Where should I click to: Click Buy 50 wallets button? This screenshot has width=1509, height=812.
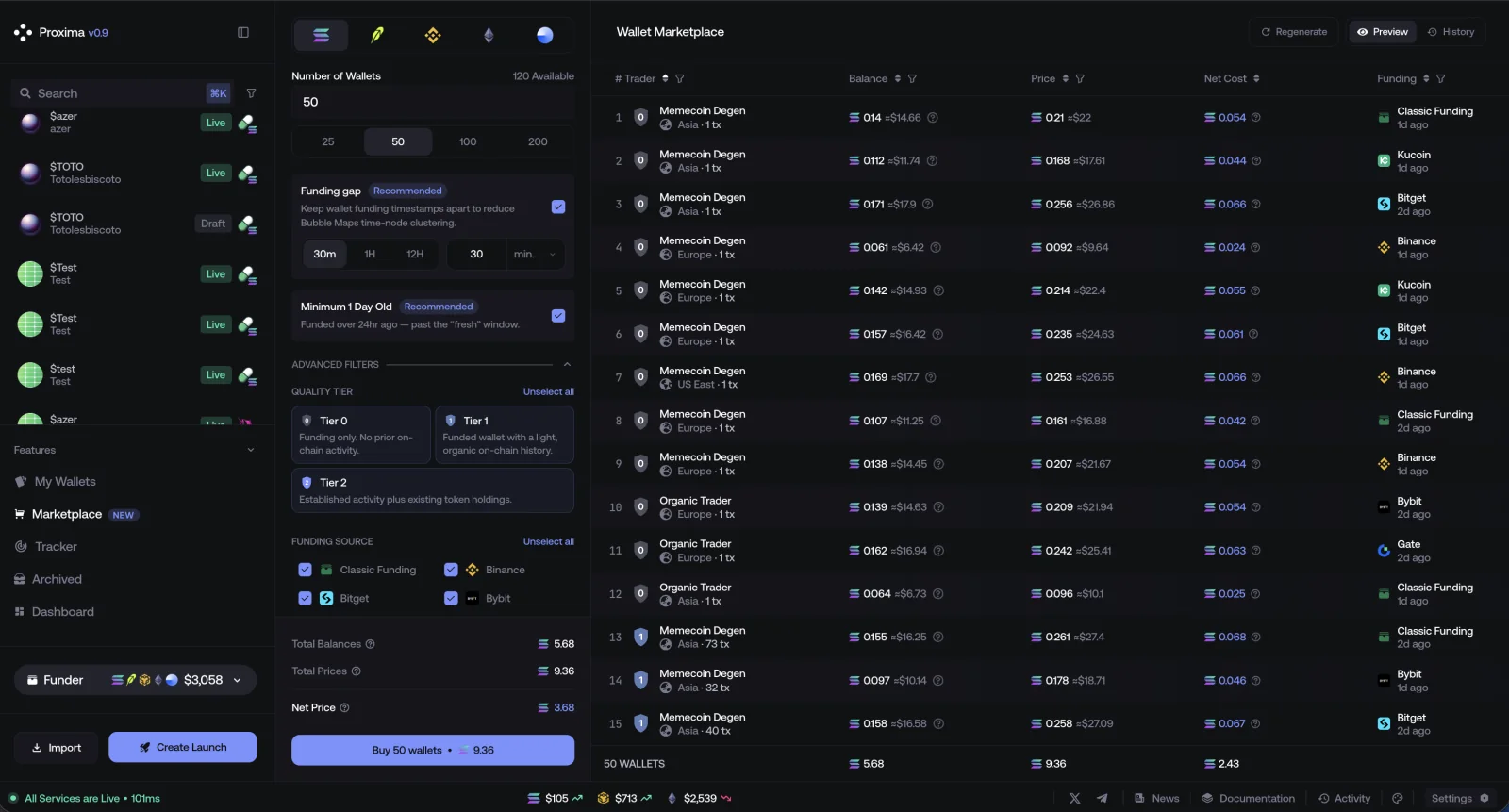(x=433, y=751)
